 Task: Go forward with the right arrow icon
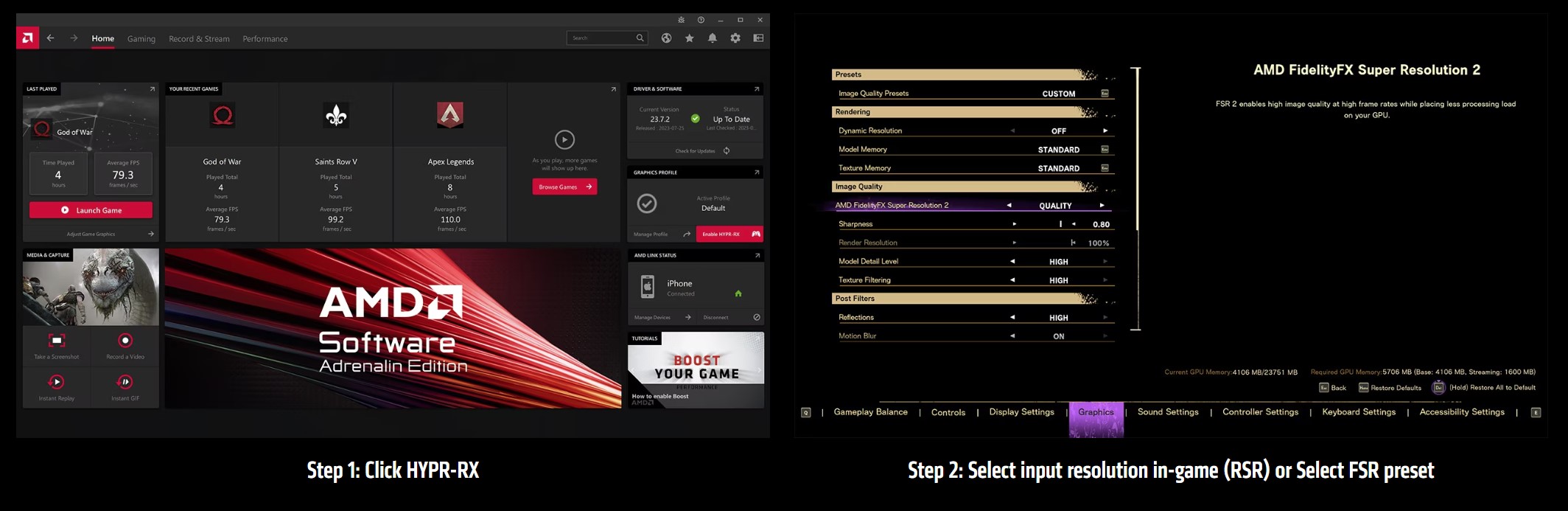pos(74,38)
